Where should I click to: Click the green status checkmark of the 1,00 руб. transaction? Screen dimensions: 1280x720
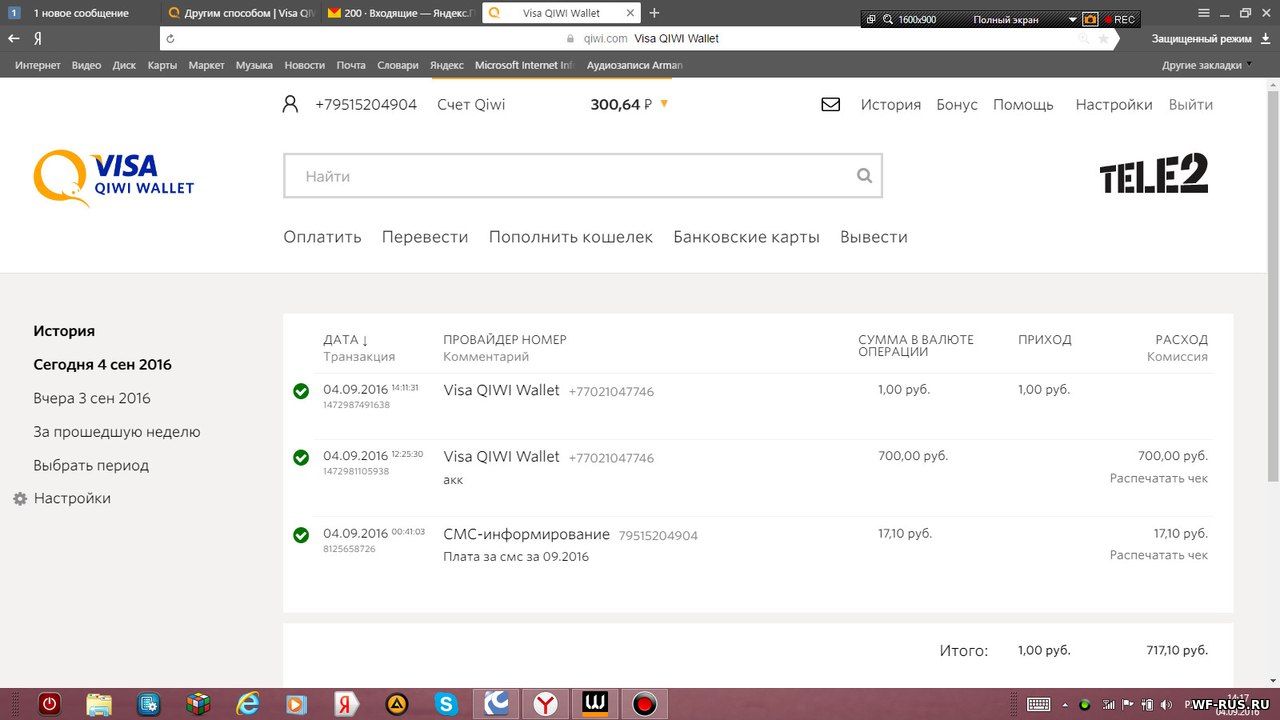[301, 391]
